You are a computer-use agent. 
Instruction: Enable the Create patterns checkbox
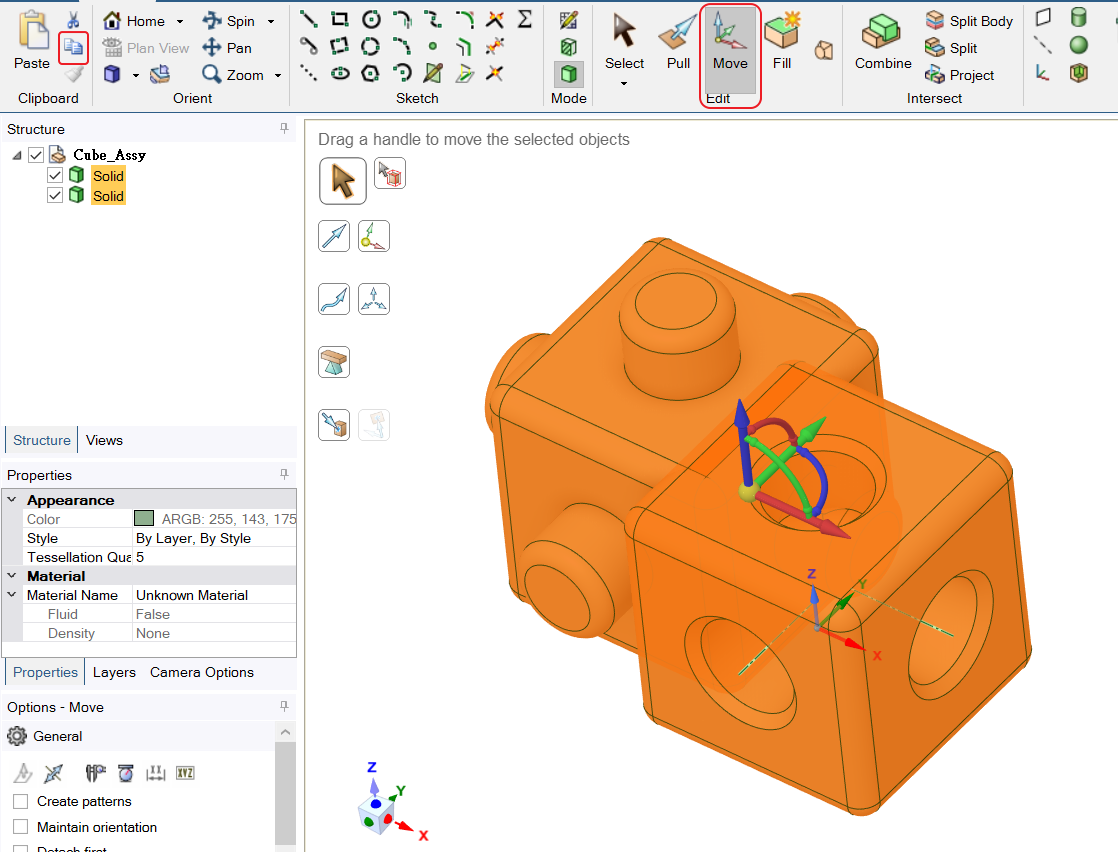[x=21, y=801]
